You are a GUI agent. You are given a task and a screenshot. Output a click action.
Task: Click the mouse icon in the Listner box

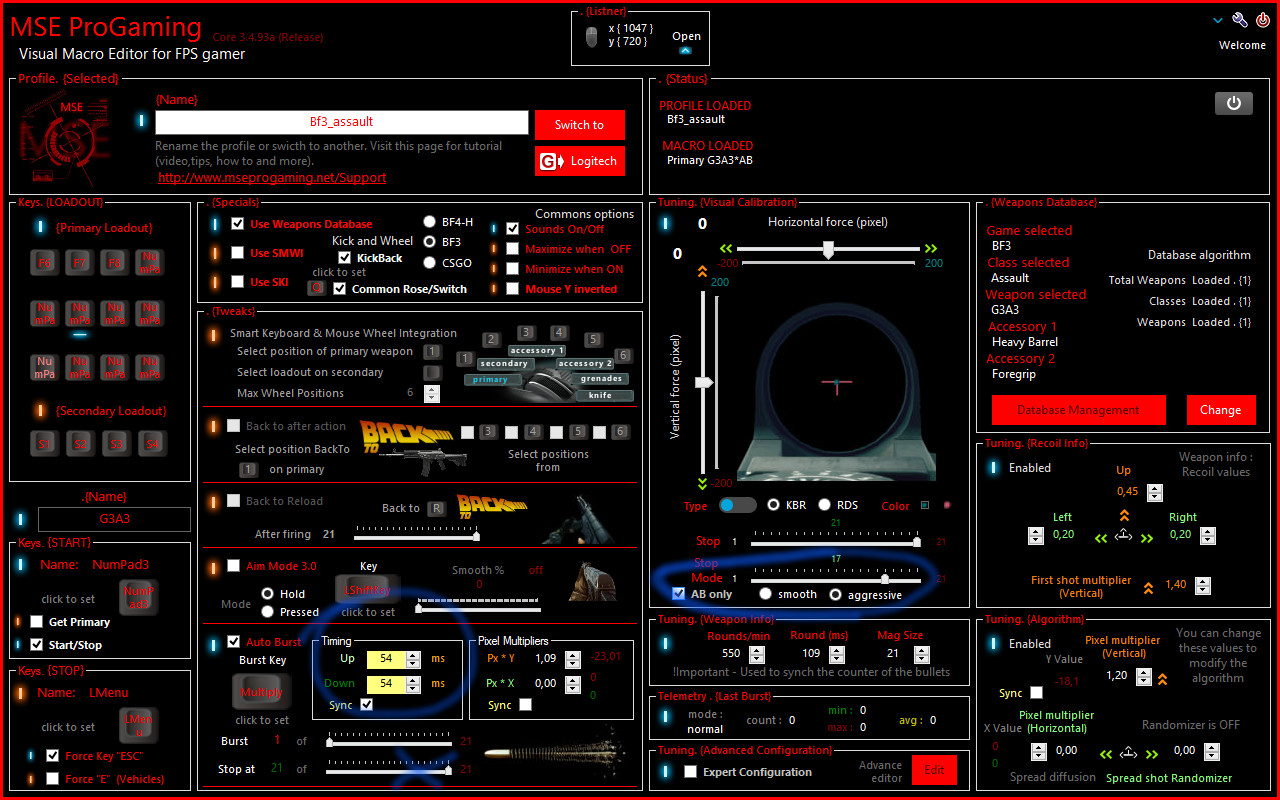(591, 37)
